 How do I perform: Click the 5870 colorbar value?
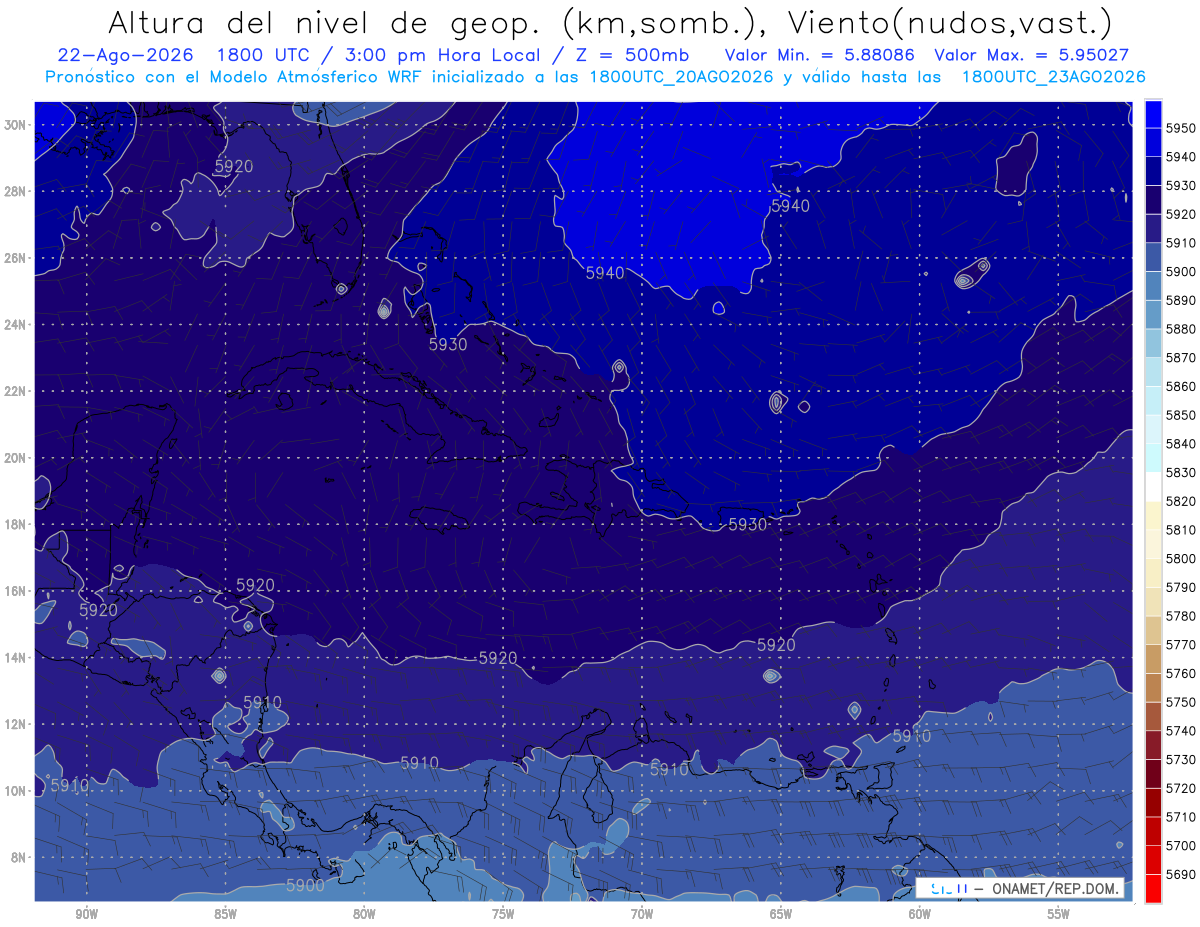[1181, 358]
